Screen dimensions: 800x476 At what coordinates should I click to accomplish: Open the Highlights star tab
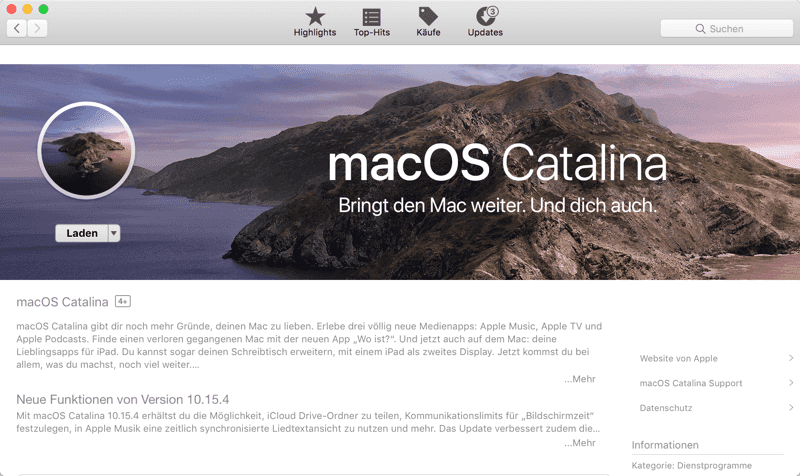point(315,22)
